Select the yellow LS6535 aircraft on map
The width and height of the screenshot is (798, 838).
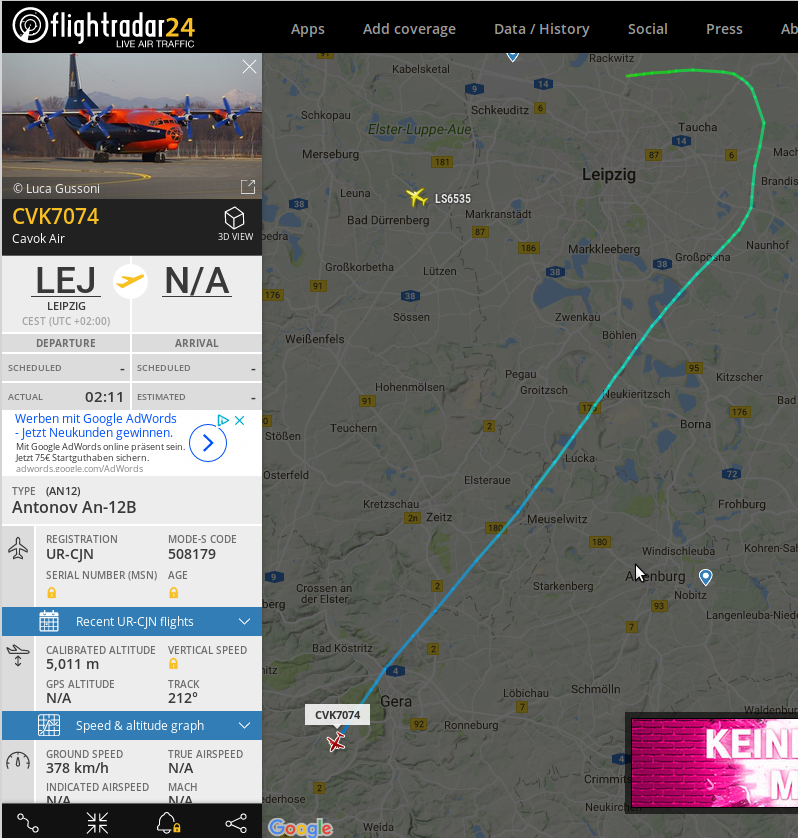(x=416, y=197)
